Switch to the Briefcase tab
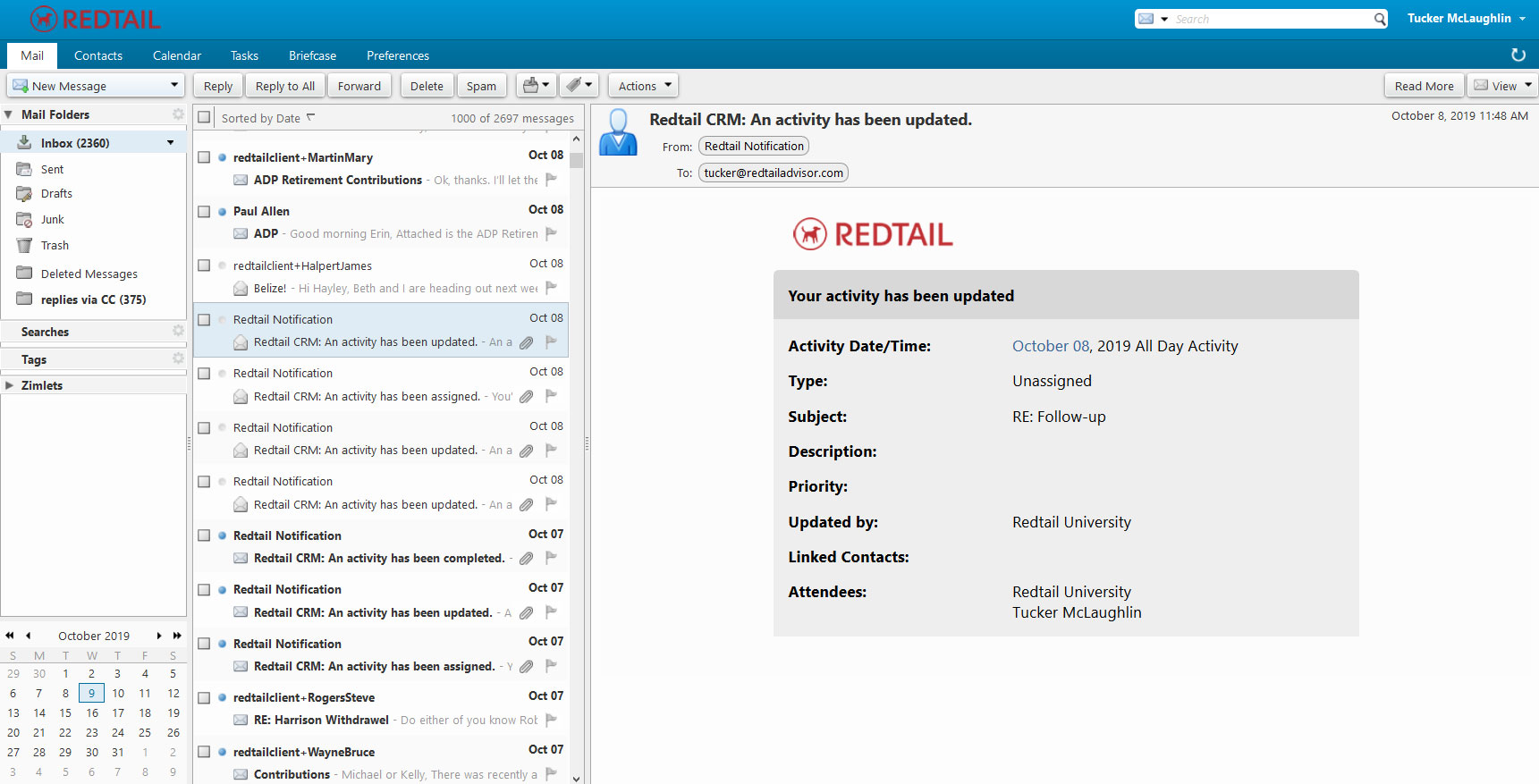1539x784 pixels. tap(312, 55)
